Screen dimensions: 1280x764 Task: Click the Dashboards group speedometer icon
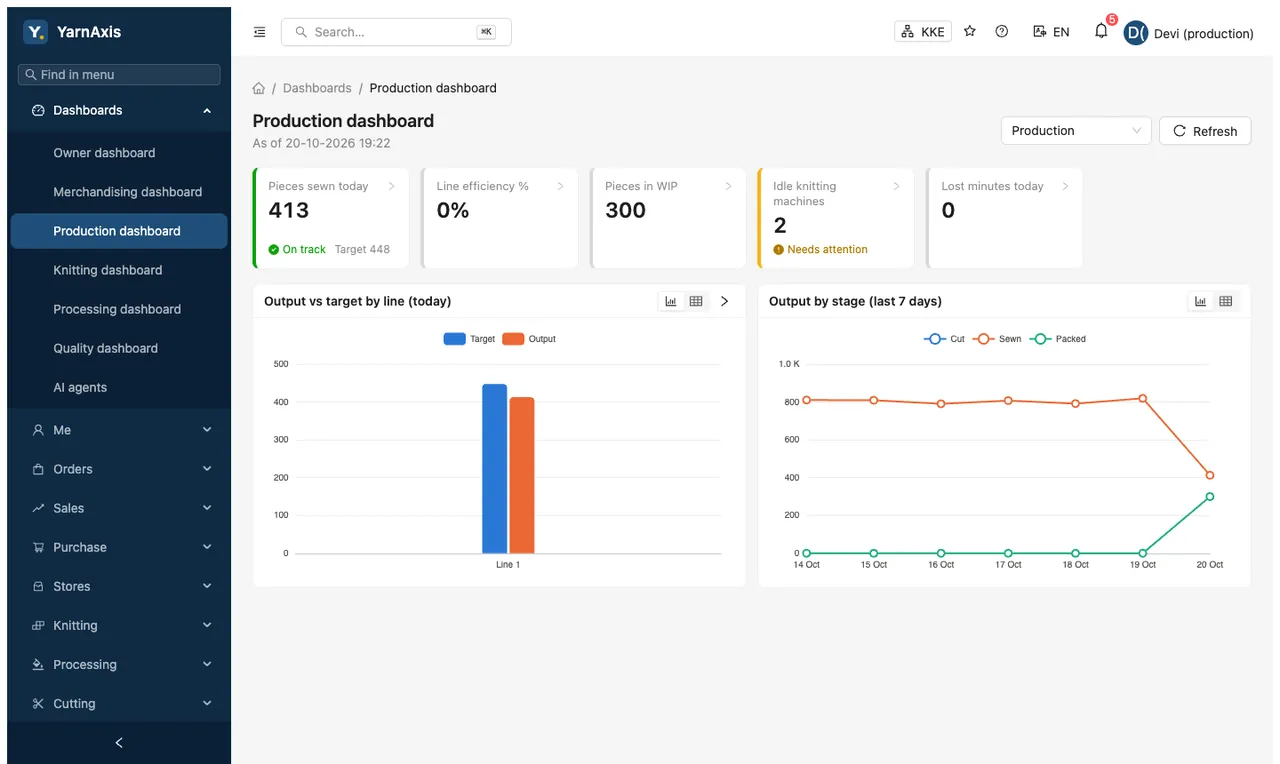click(38, 110)
